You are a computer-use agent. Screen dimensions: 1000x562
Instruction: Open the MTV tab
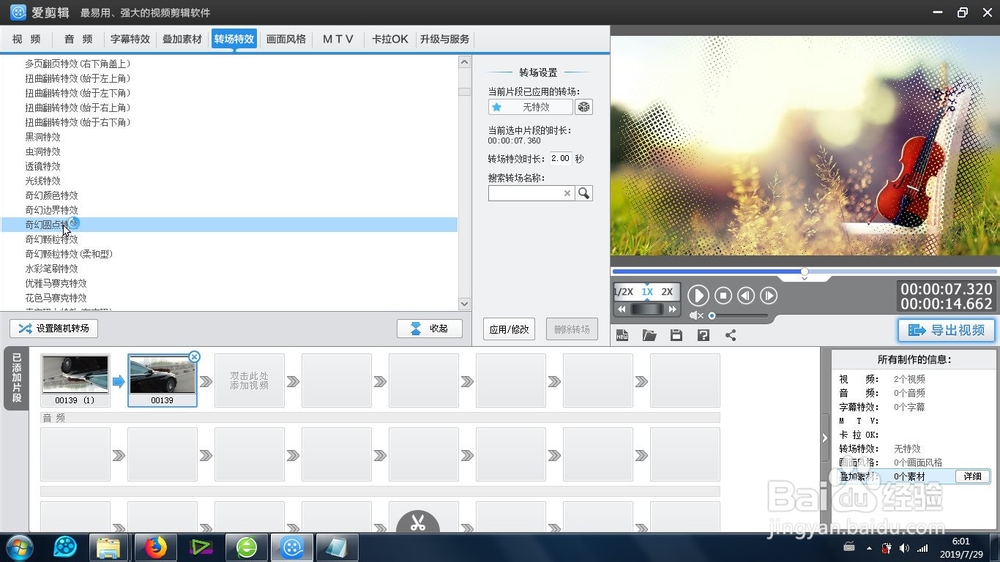[338, 39]
